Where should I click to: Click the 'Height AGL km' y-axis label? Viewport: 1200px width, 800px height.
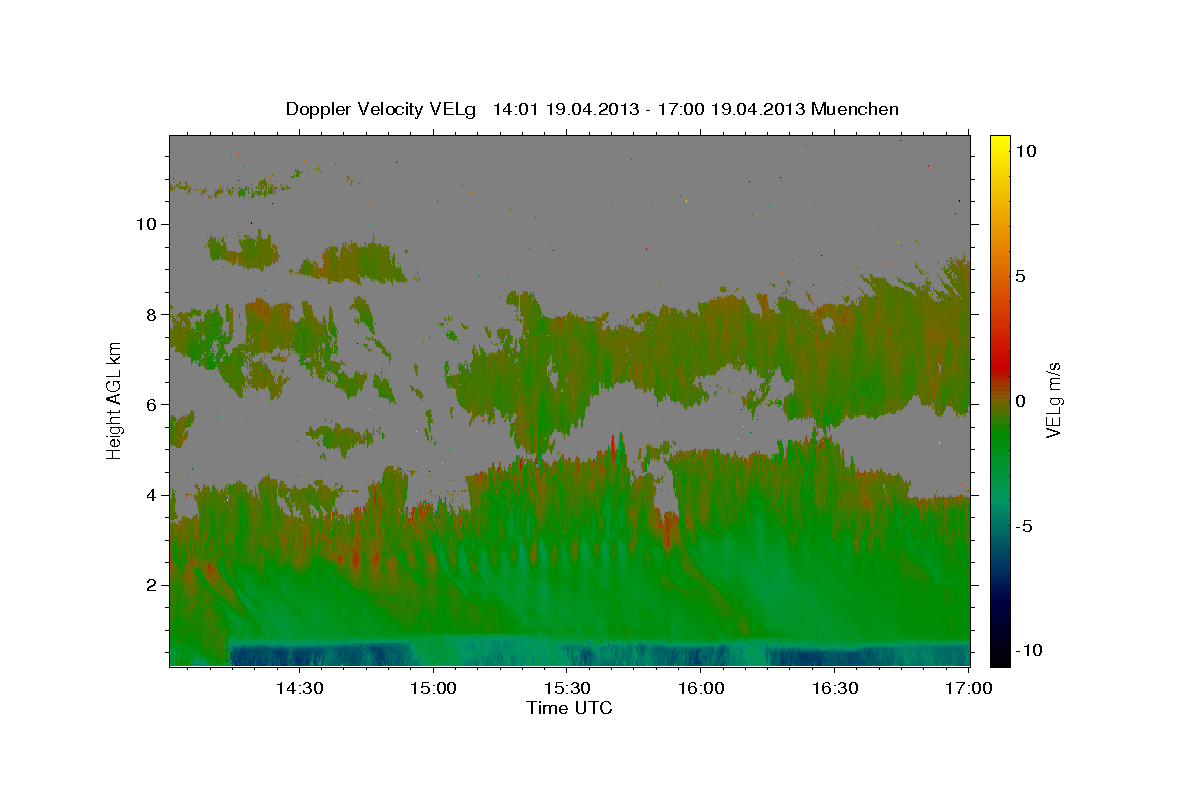coord(115,400)
